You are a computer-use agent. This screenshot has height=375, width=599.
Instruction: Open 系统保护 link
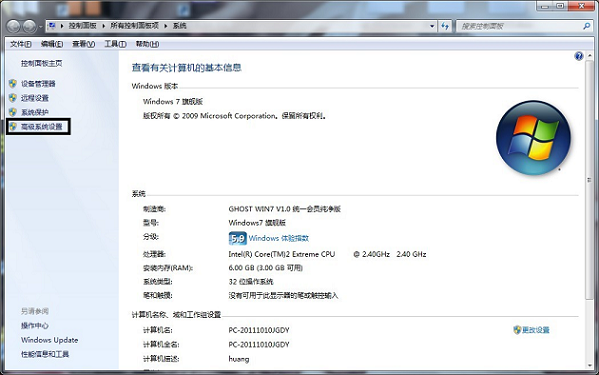tap(35, 112)
